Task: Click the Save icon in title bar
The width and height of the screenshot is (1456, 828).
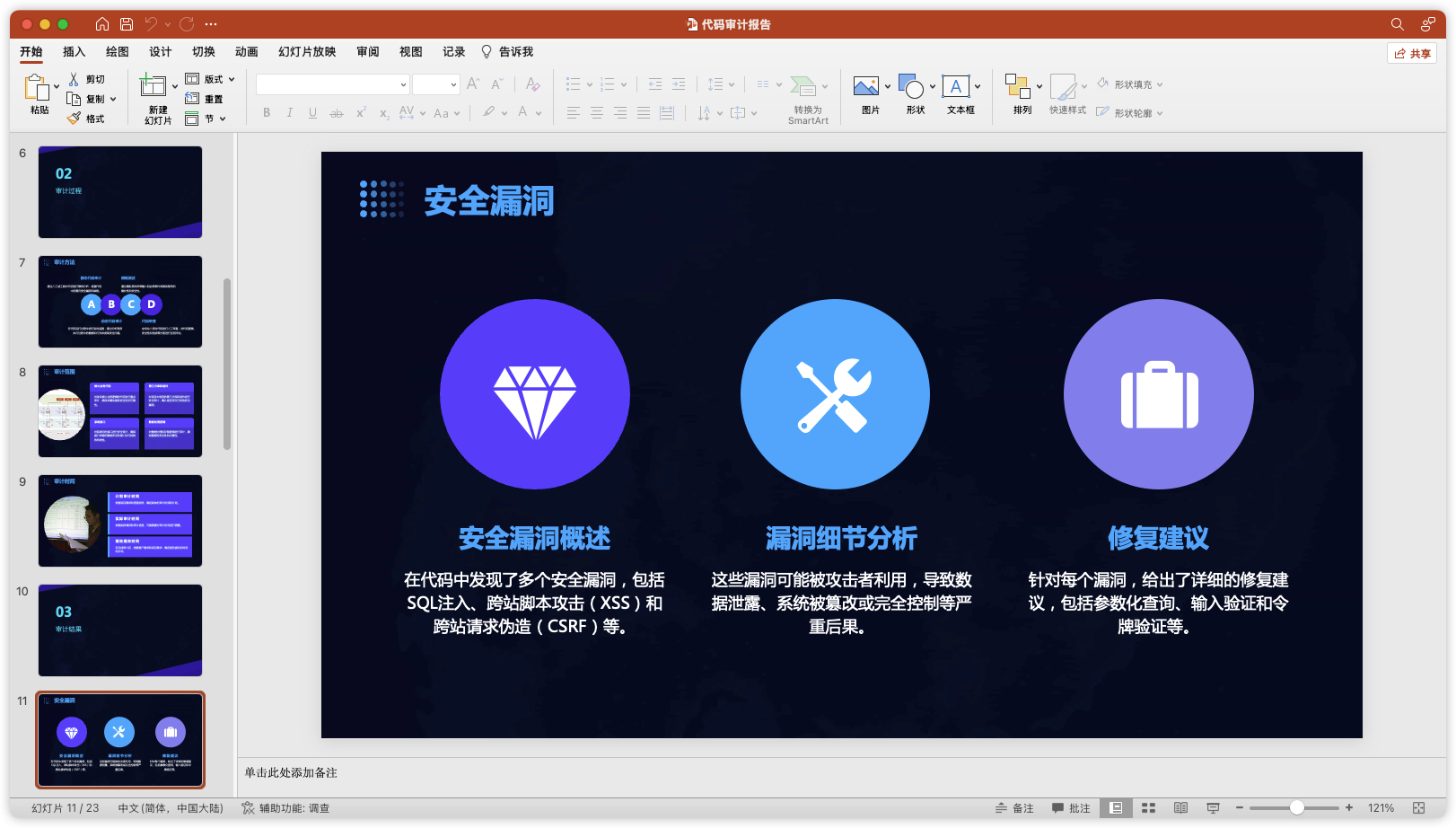Action: (127, 24)
